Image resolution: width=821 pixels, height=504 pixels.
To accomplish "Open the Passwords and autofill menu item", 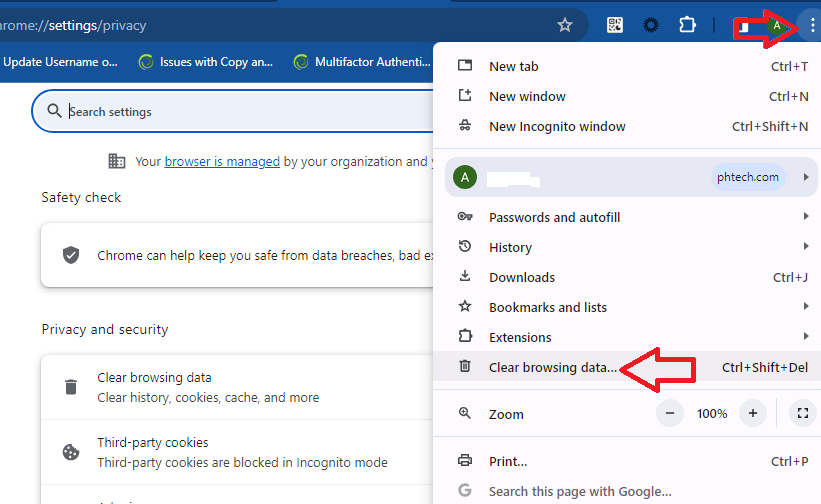I will 627,217.
